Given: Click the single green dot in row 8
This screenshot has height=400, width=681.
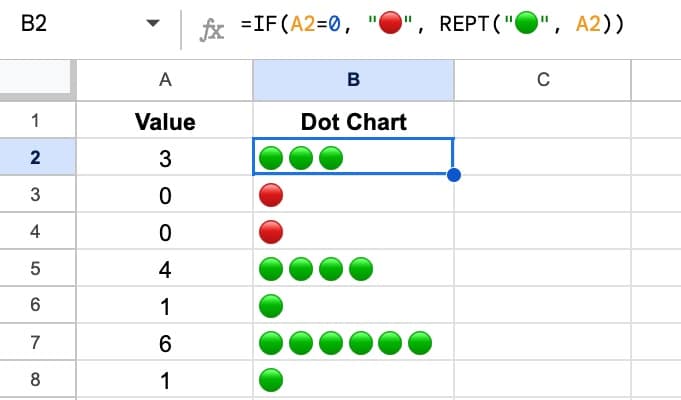Looking at the screenshot, I should coord(271,380).
